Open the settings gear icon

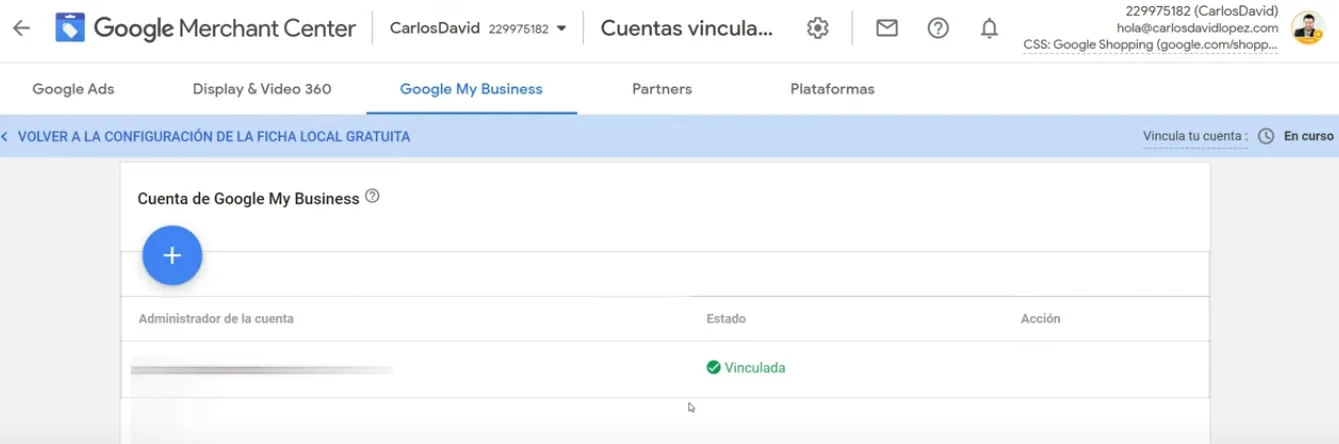pyautogui.click(x=818, y=28)
